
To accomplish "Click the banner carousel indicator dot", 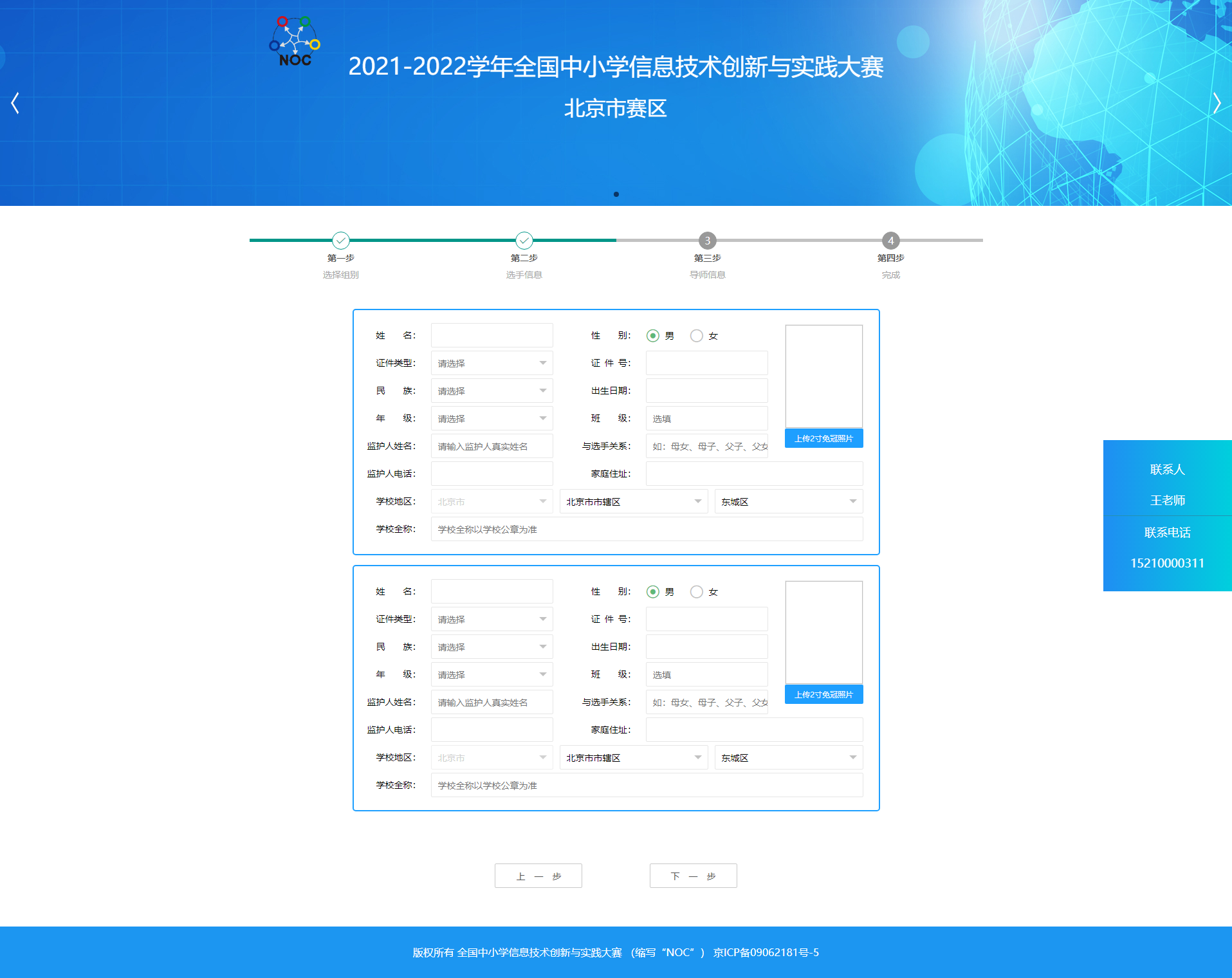I will [x=616, y=194].
